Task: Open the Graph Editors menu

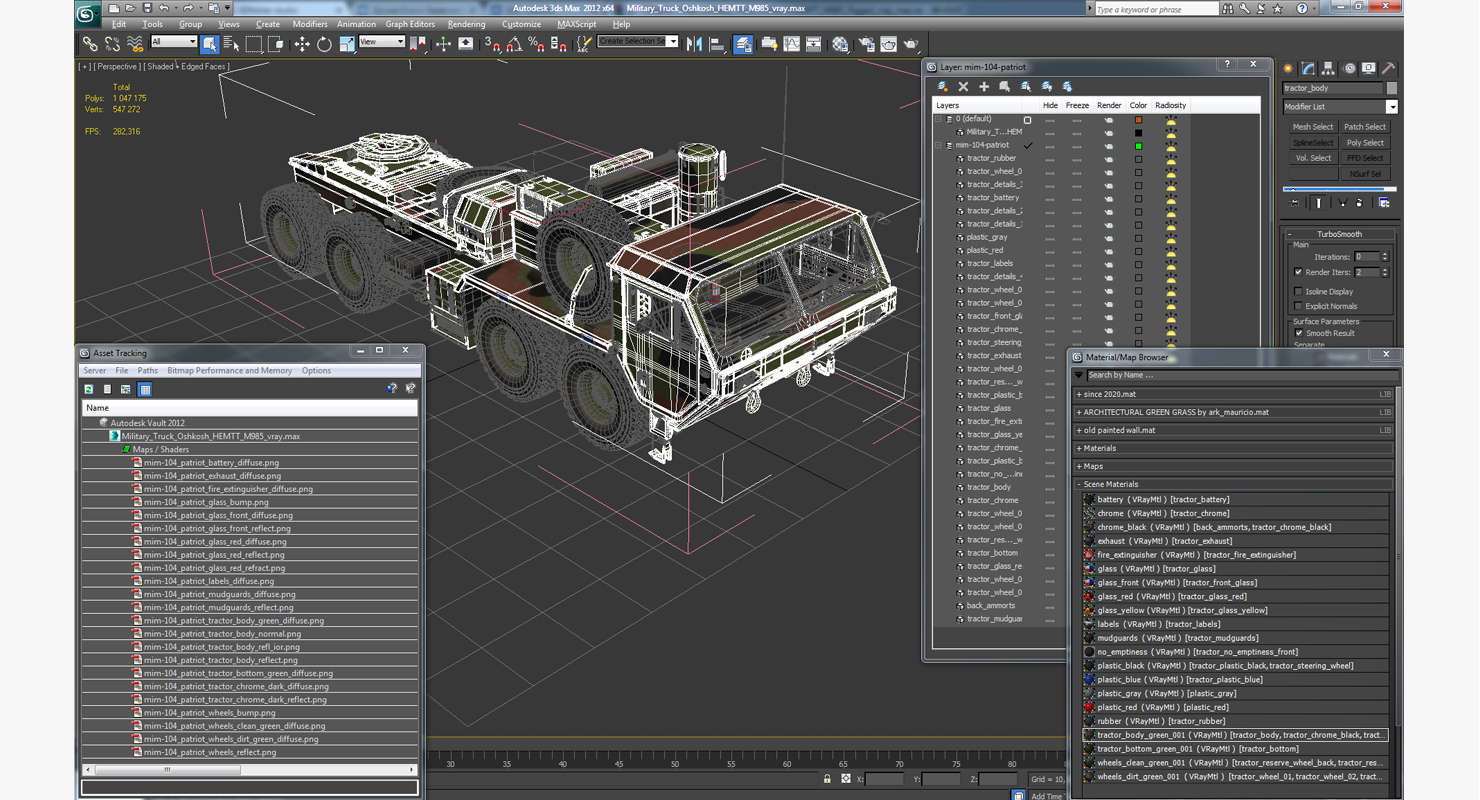Action: [410, 24]
